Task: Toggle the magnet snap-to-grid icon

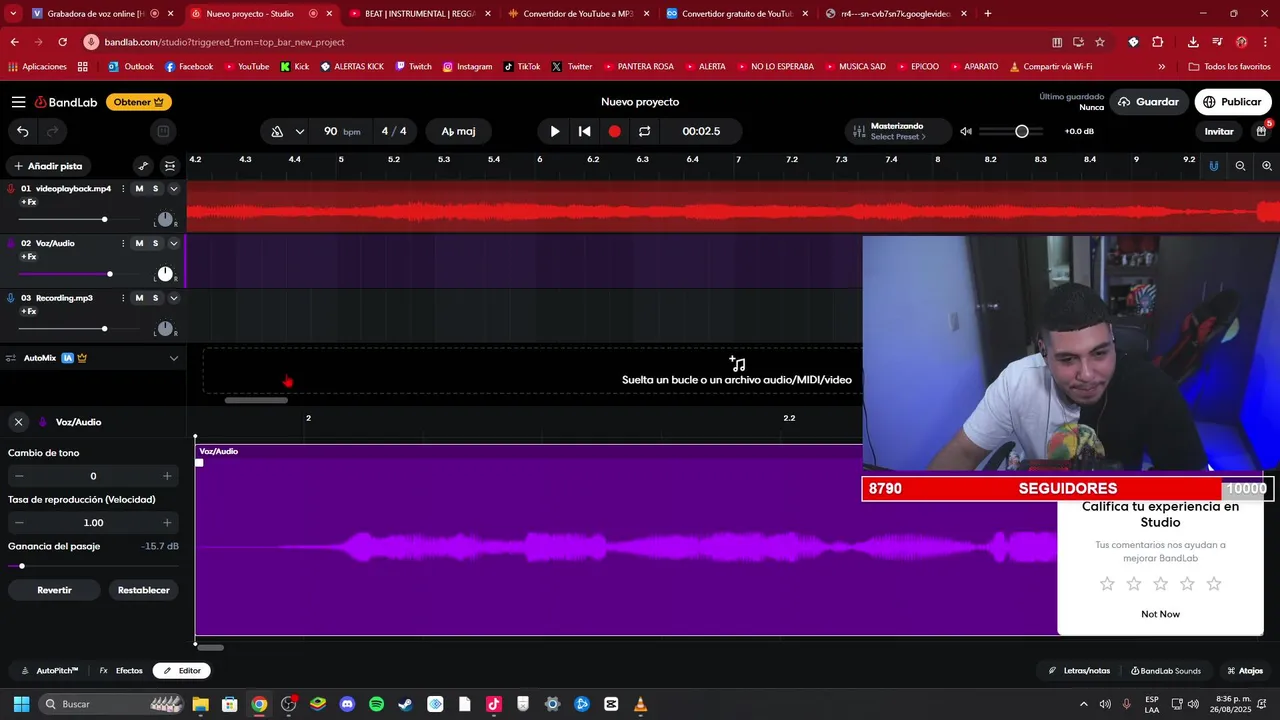Action: 1214,166
